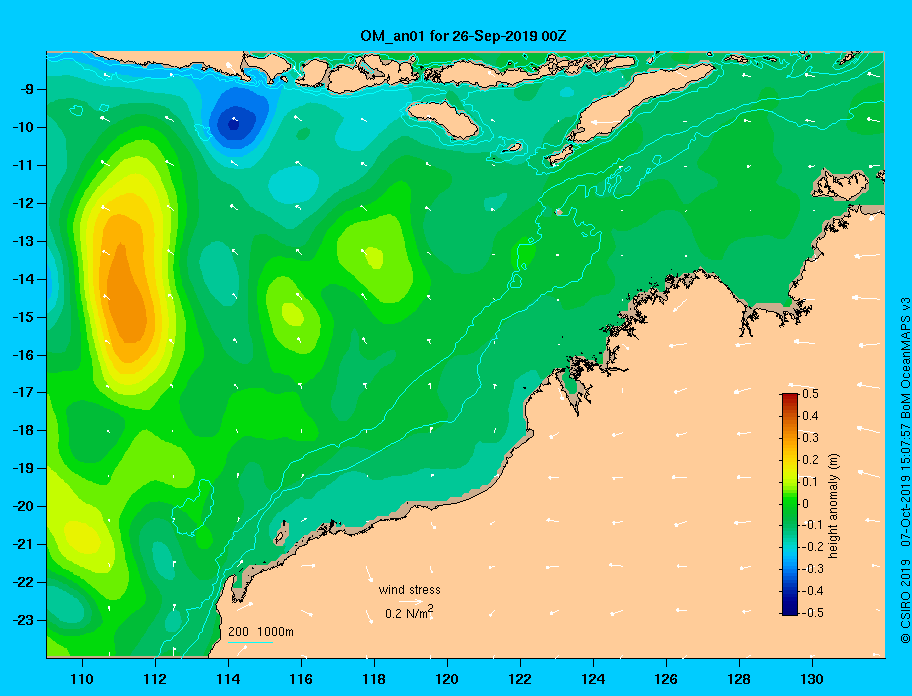This screenshot has width=912, height=696.
Task: Click latitude label '-16' on the axis
Action: [x=23, y=355]
